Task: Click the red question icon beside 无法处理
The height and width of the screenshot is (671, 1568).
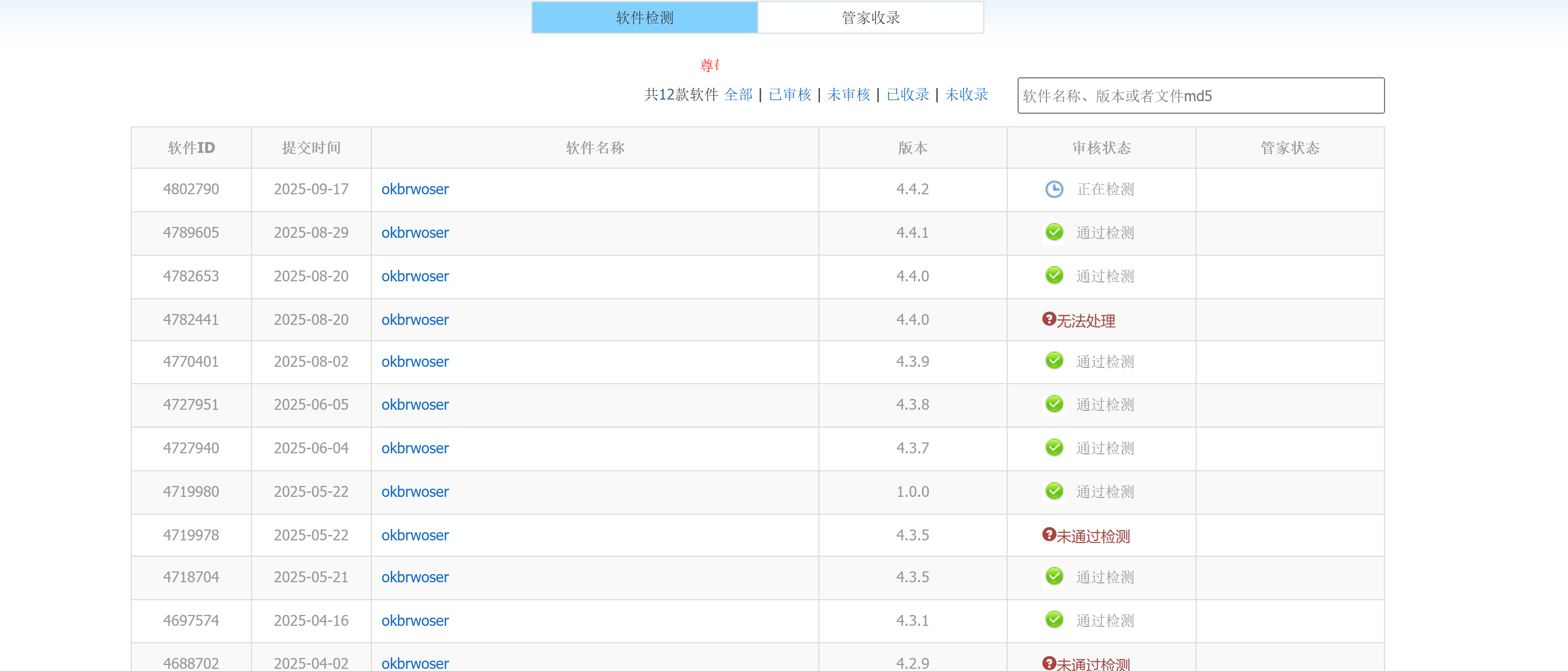Action: tap(1048, 319)
